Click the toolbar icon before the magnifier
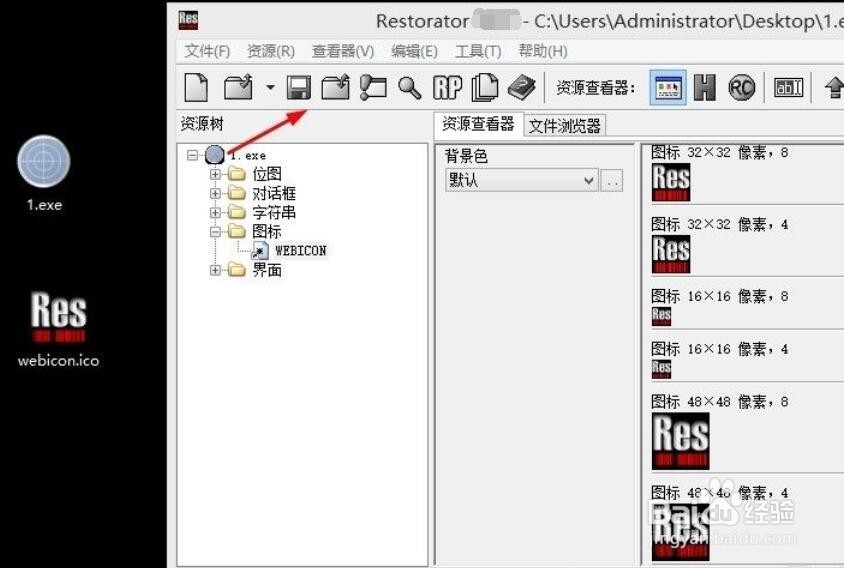This screenshot has width=844, height=568. [x=373, y=87]
